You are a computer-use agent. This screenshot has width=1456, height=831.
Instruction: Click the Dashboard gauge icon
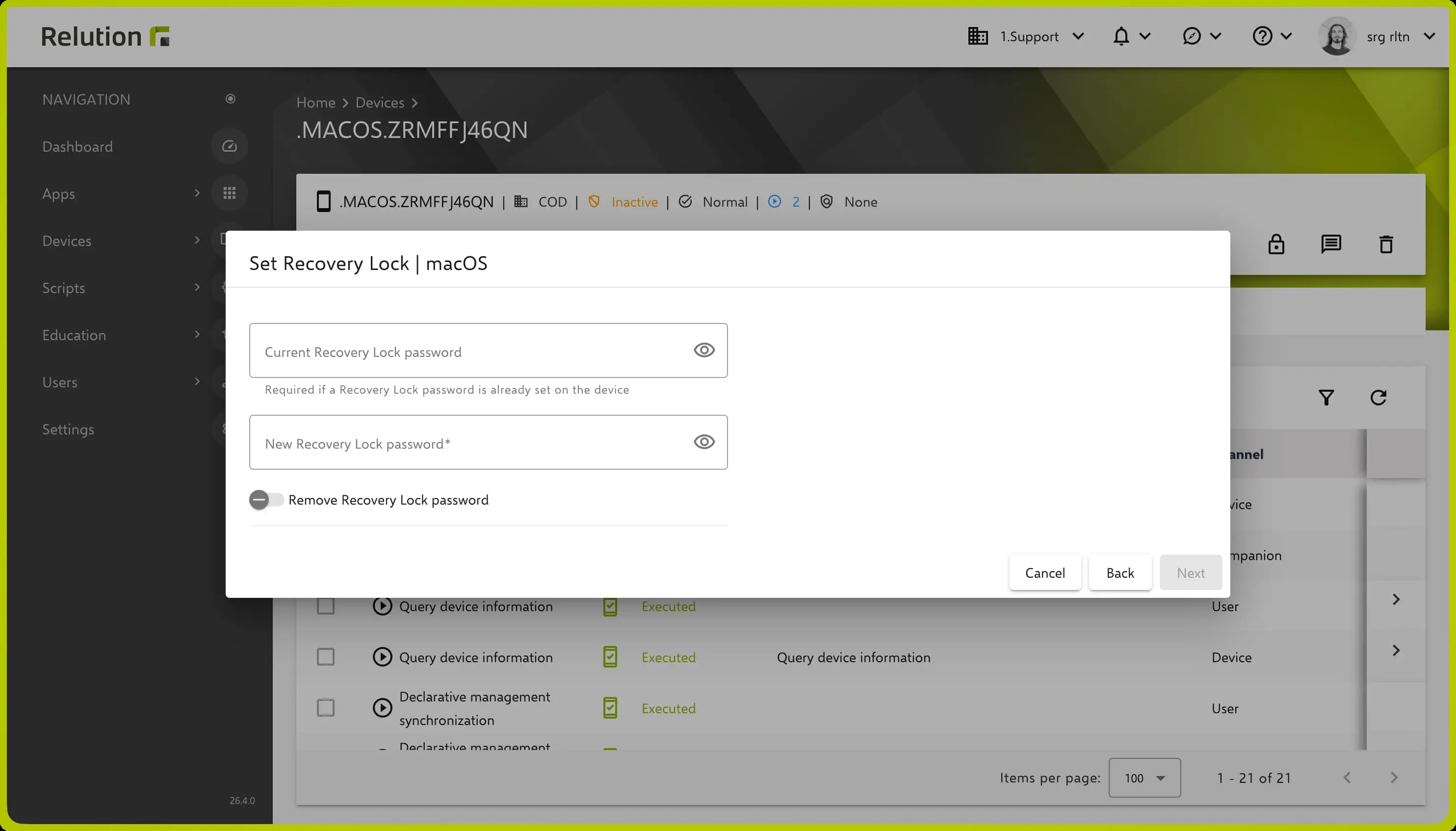click(x=229, y=147)
